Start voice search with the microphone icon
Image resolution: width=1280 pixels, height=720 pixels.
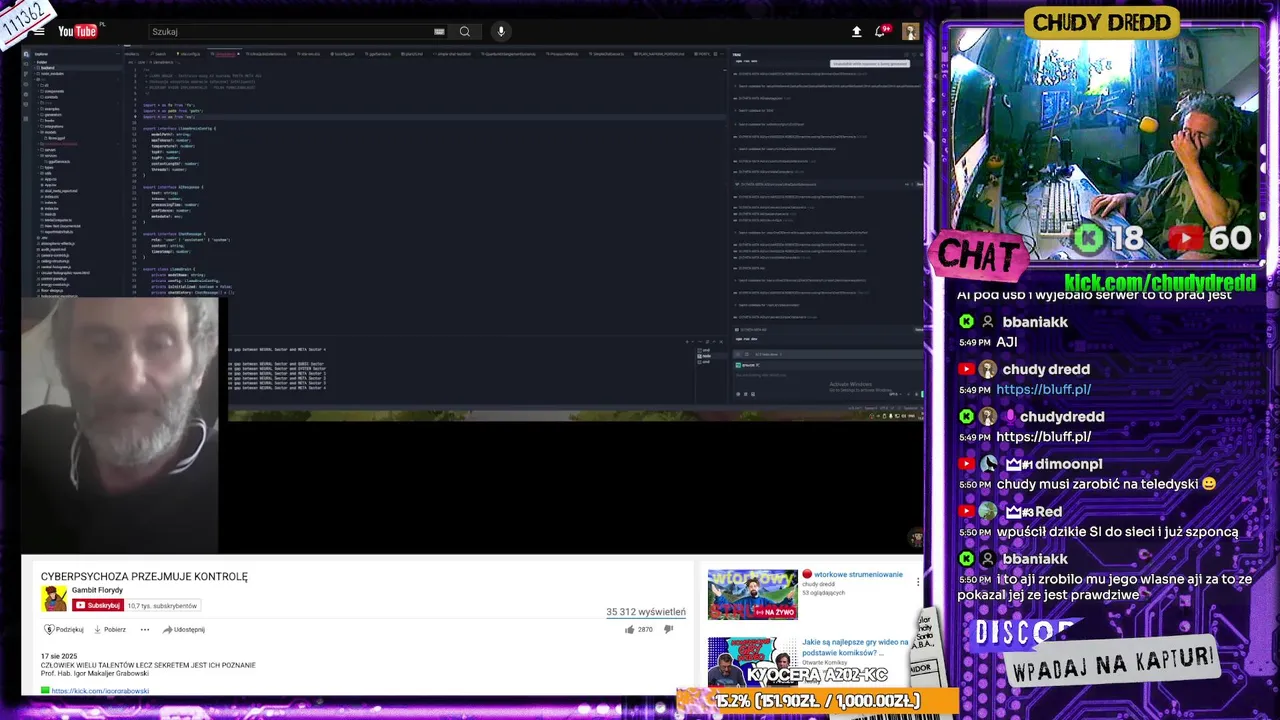coord(501,32)
